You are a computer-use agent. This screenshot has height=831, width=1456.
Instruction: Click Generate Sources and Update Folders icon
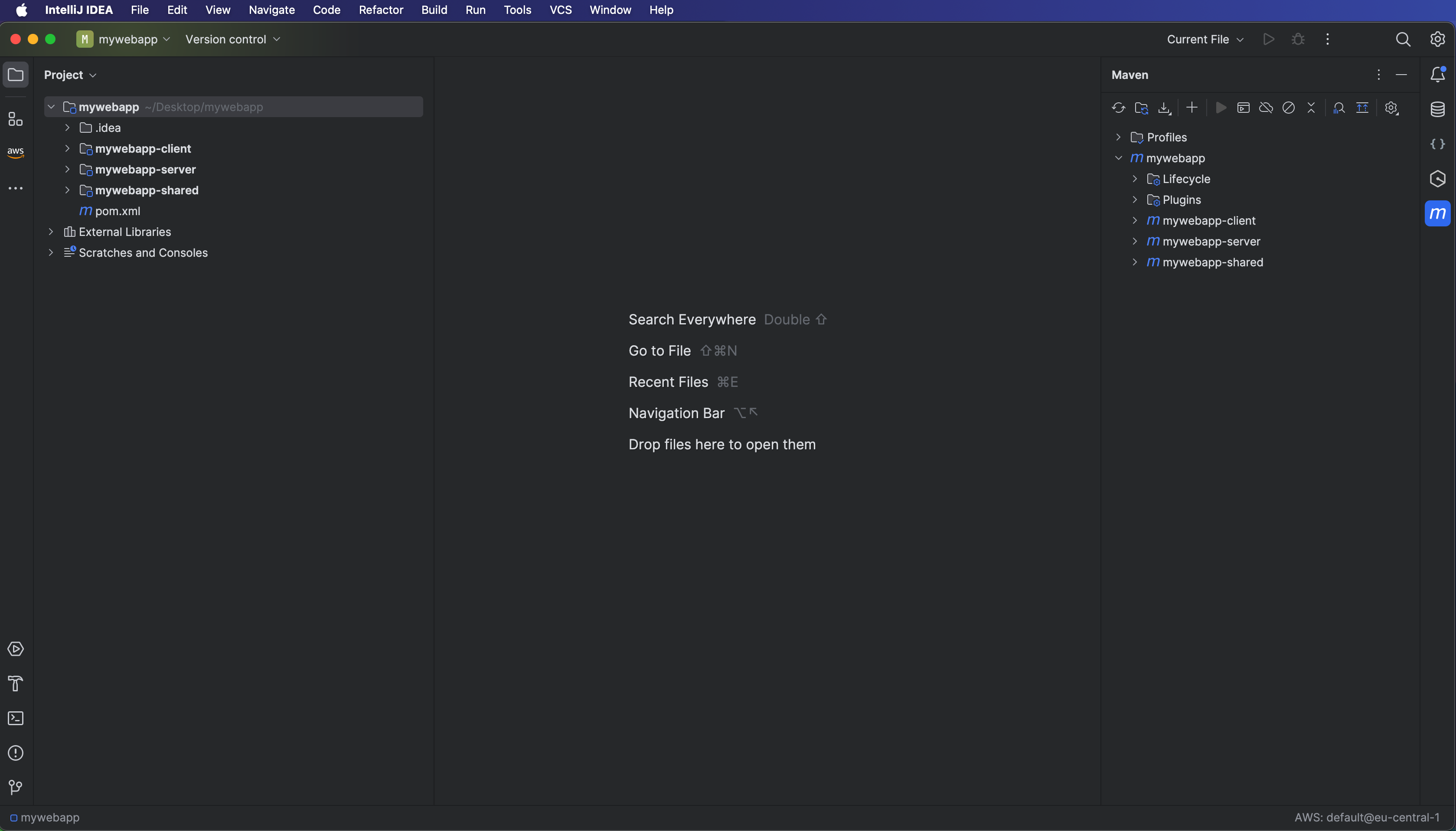(x=1141, y=108)
